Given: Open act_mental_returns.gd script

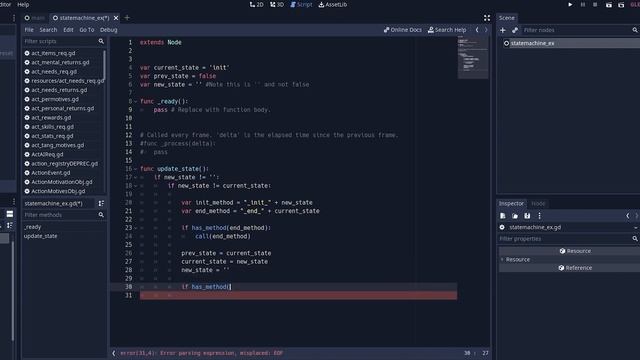Looking at the screenshot, I should (60, 62).
